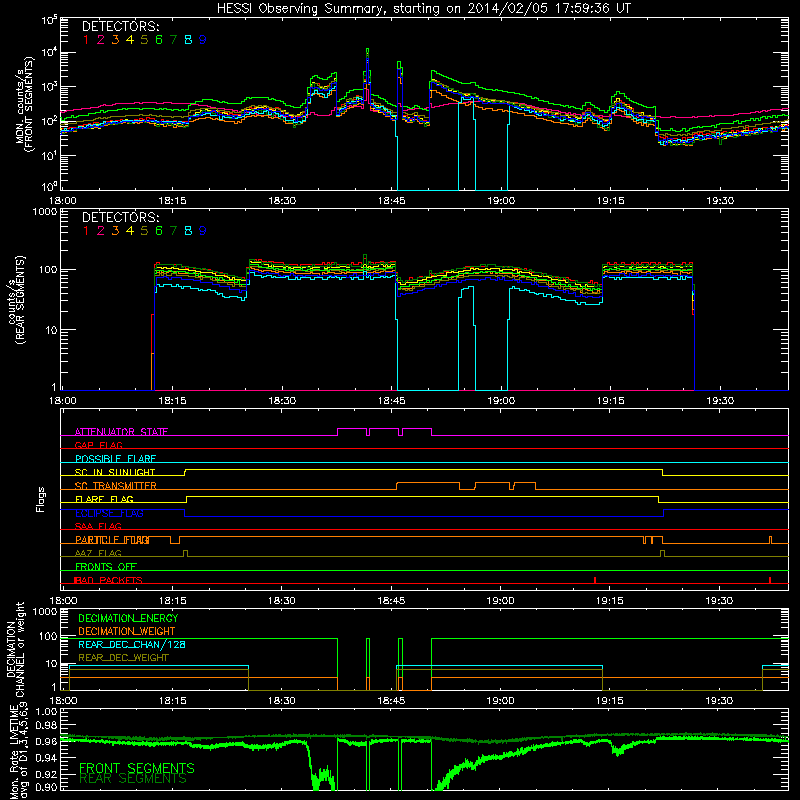This screenshot has height=800, width=800.
Task: Click the FRONT SEGMENTS livetime legend label
Action: click(137, 768)
